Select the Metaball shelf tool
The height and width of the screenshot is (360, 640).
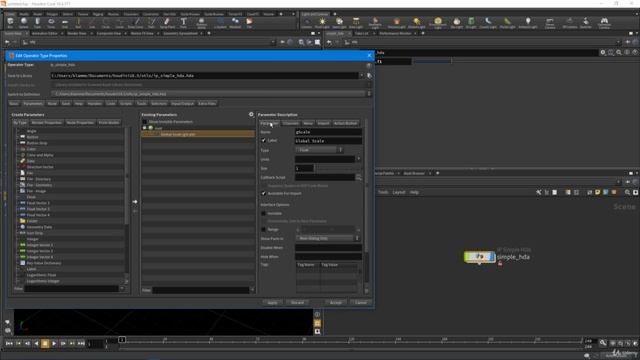pos(235,23)
